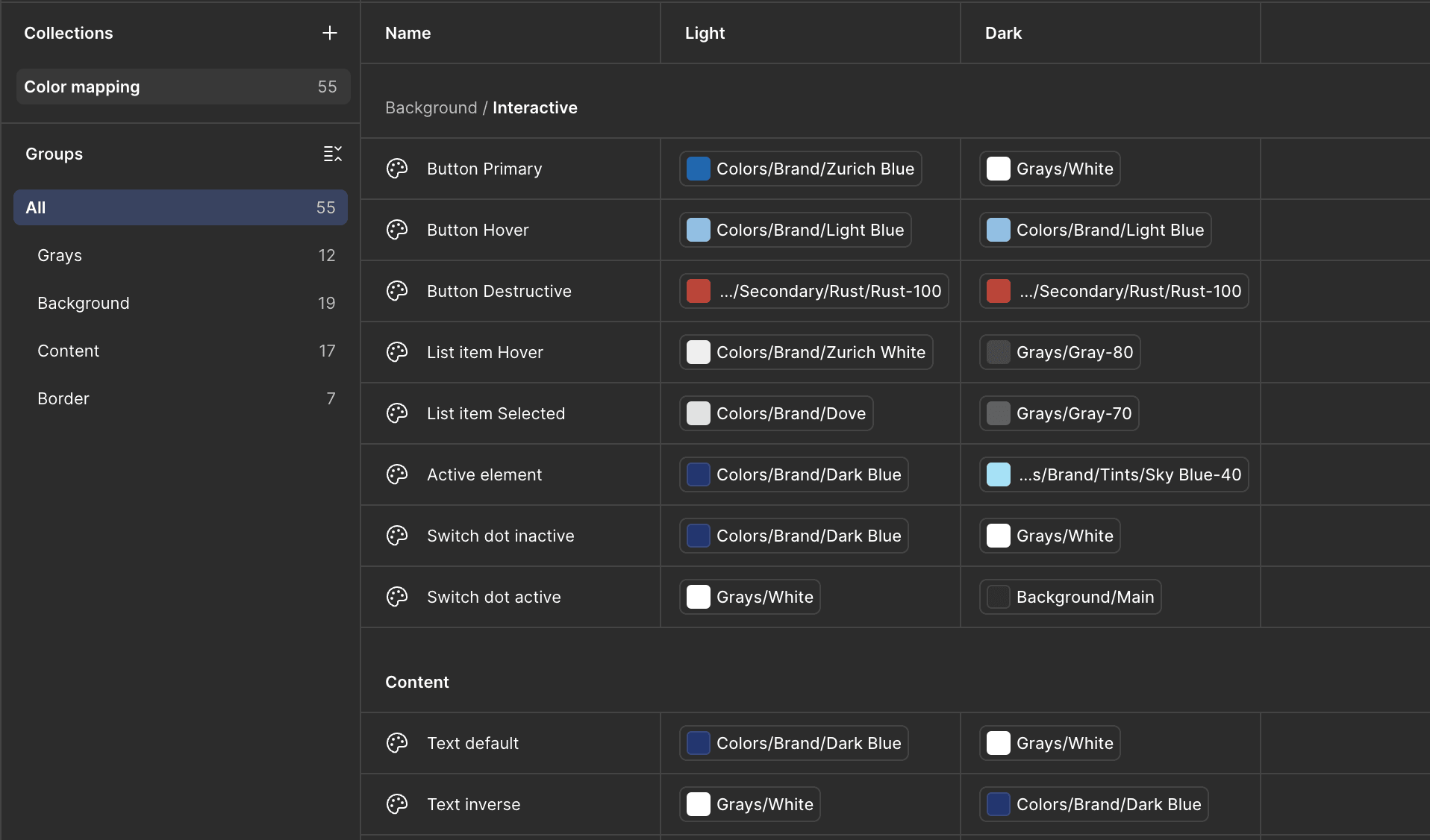Viewport: 1430px width, 840px height.
Task: Open Grays/White dark value of Button Primary
Action: point(1050,169)
